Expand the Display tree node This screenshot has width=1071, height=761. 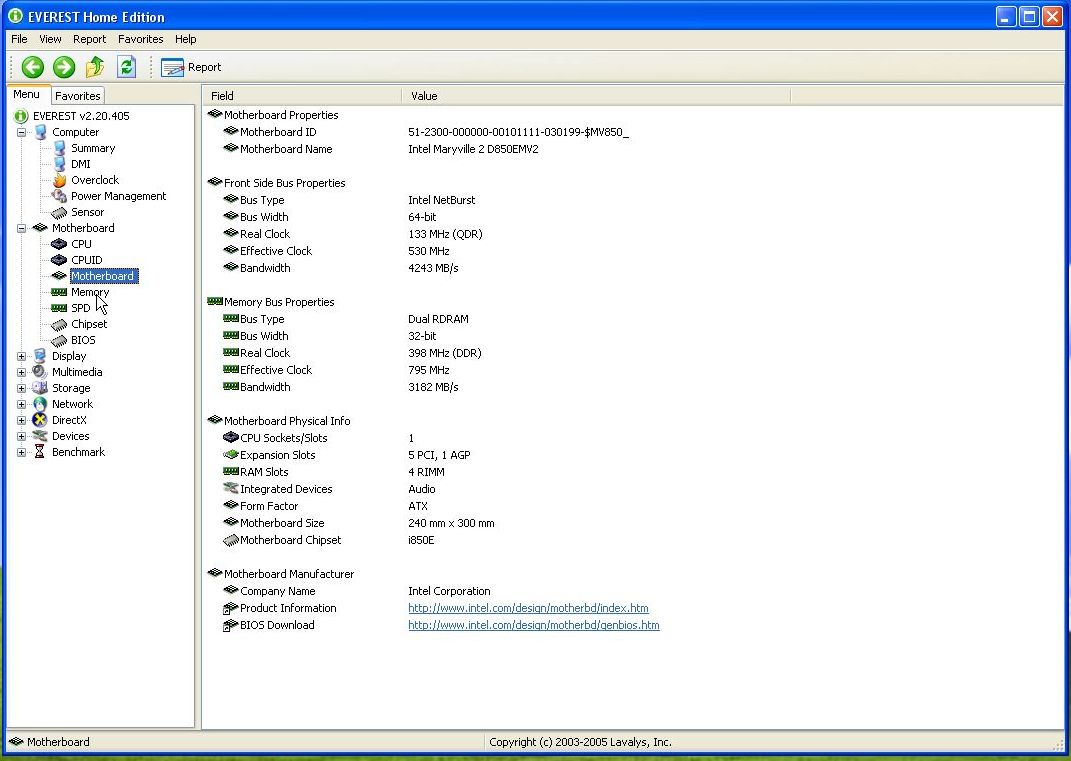tap(22, 357)
